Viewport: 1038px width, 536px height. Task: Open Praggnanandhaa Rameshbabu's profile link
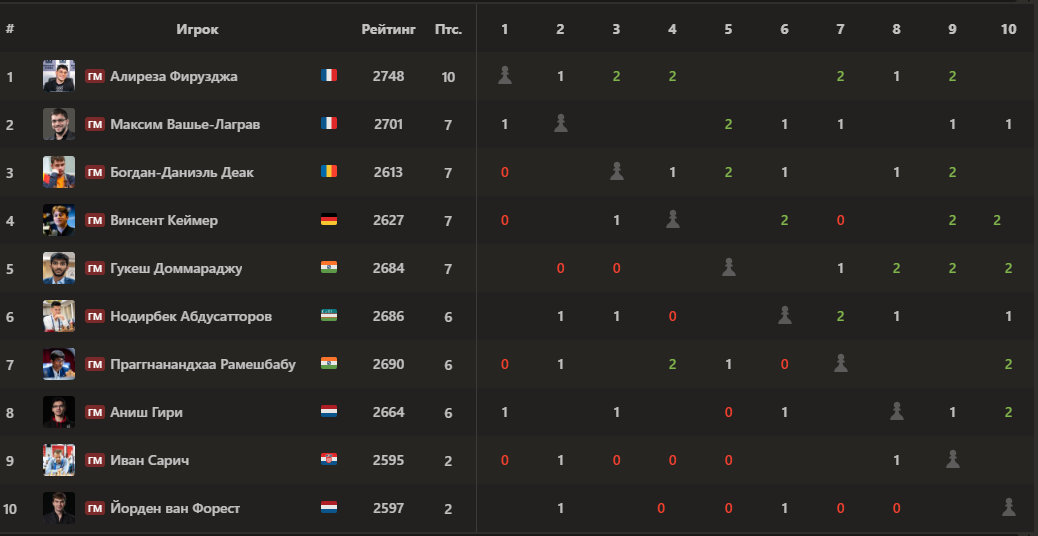point(203,365)
